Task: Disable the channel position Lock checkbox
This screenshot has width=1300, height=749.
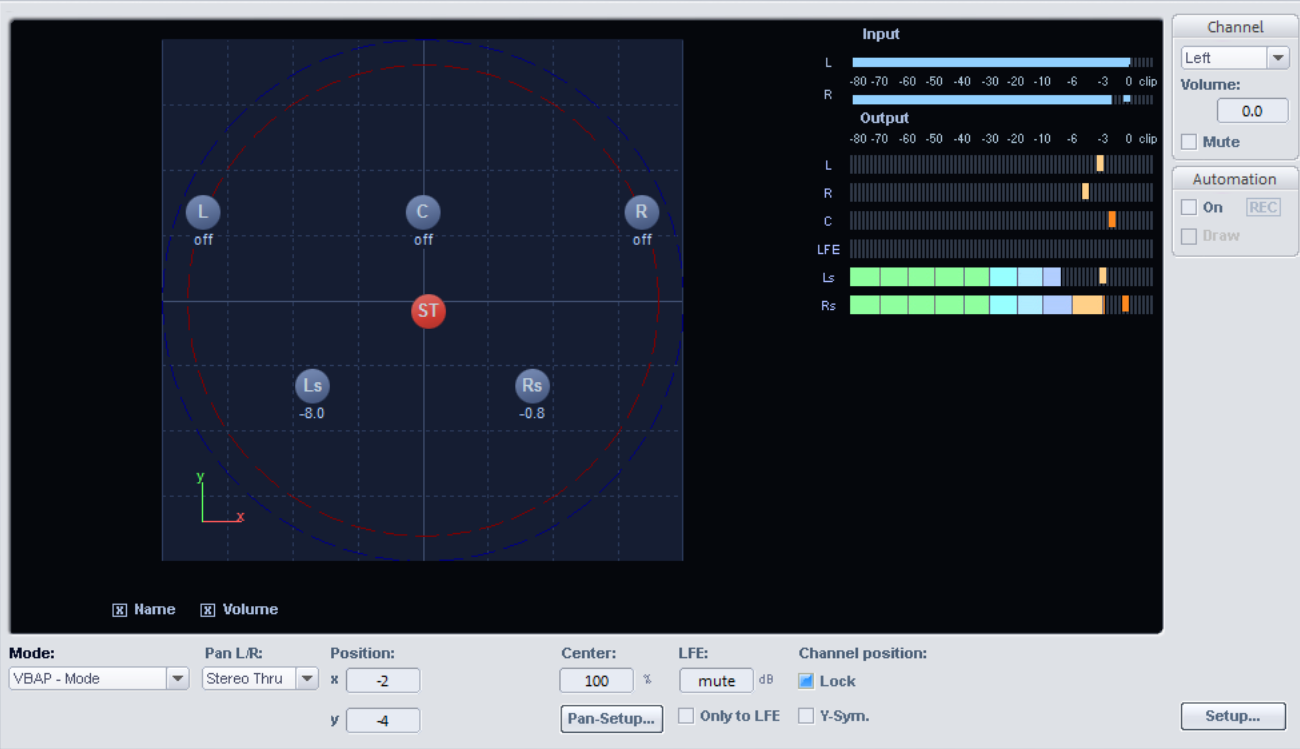Action: click(806, 681)
